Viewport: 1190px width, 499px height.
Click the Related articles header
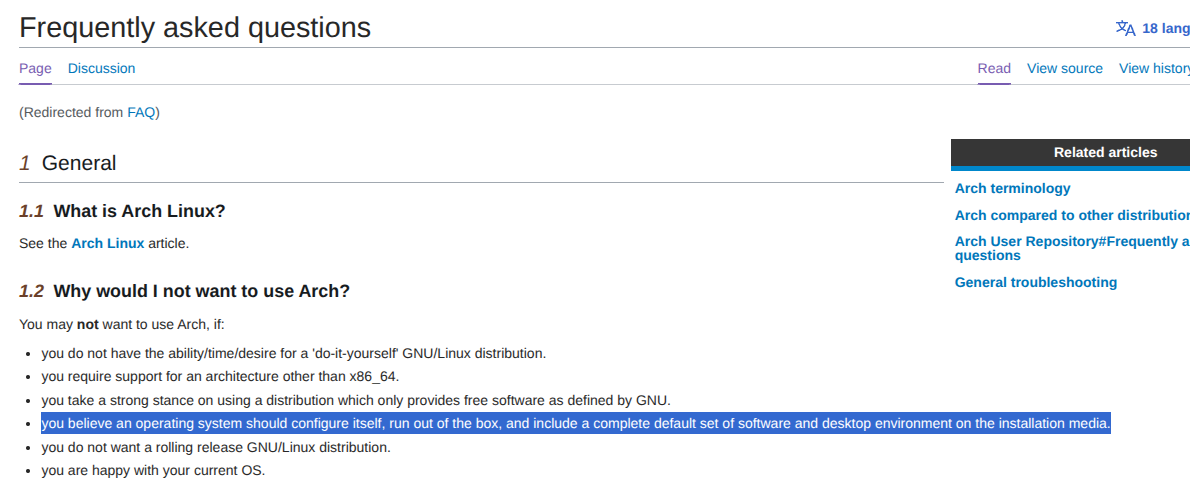(1105, 152)
